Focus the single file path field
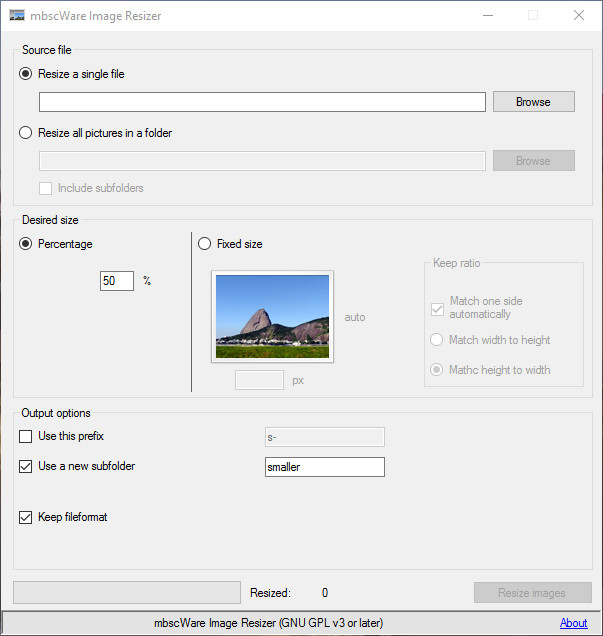603x636 pixels. 262,102
